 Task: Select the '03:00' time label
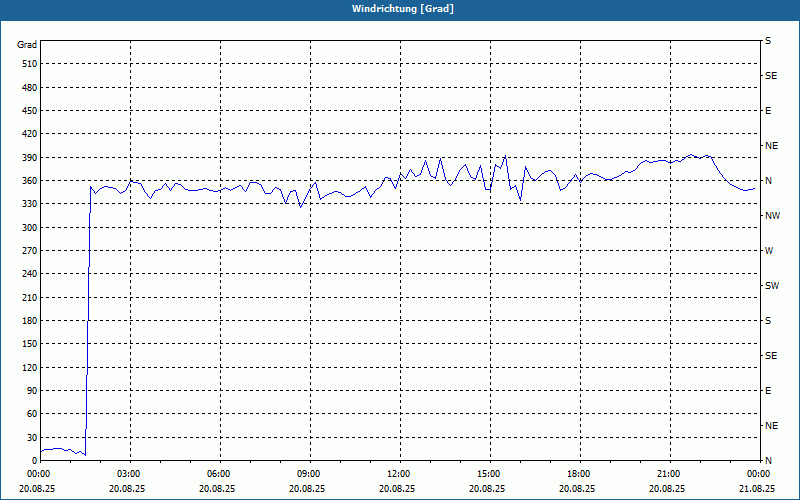(127, 474)
